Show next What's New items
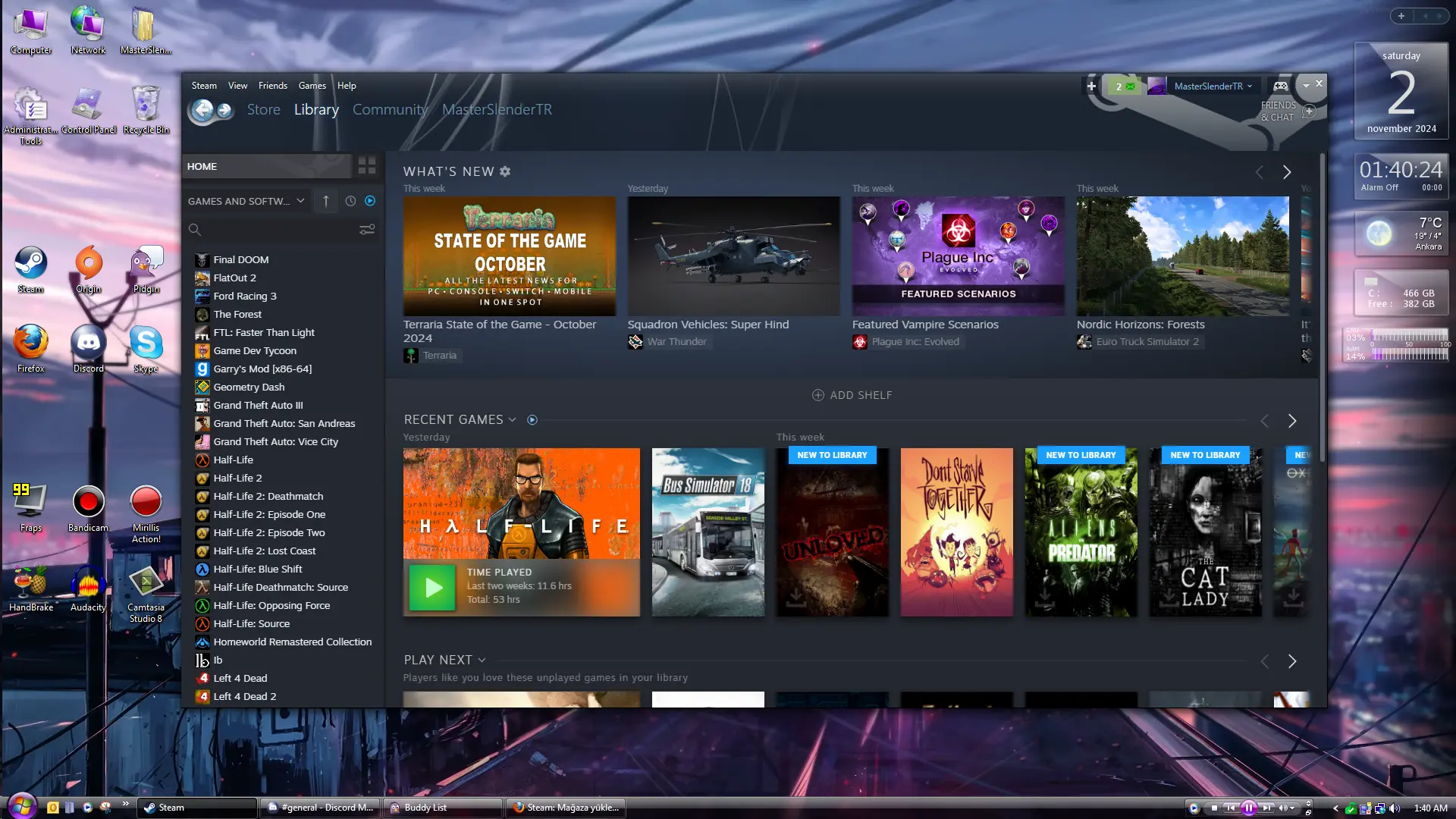The height and width of the screenshot is (819, 1456). 1287,172
